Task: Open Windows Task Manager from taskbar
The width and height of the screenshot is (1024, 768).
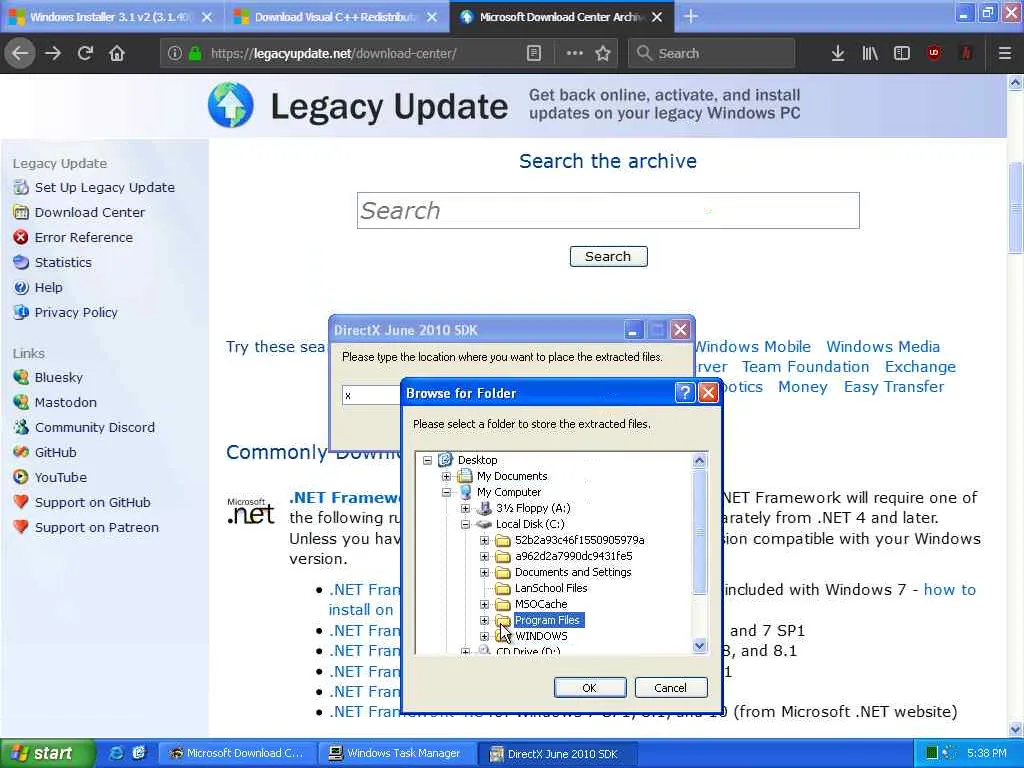Action: pos(395,753)
